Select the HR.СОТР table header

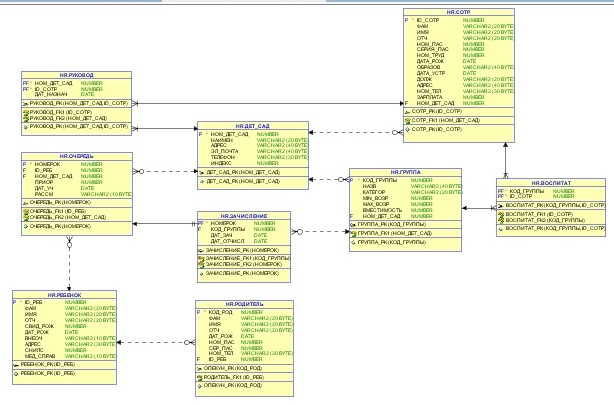[459, 12]
